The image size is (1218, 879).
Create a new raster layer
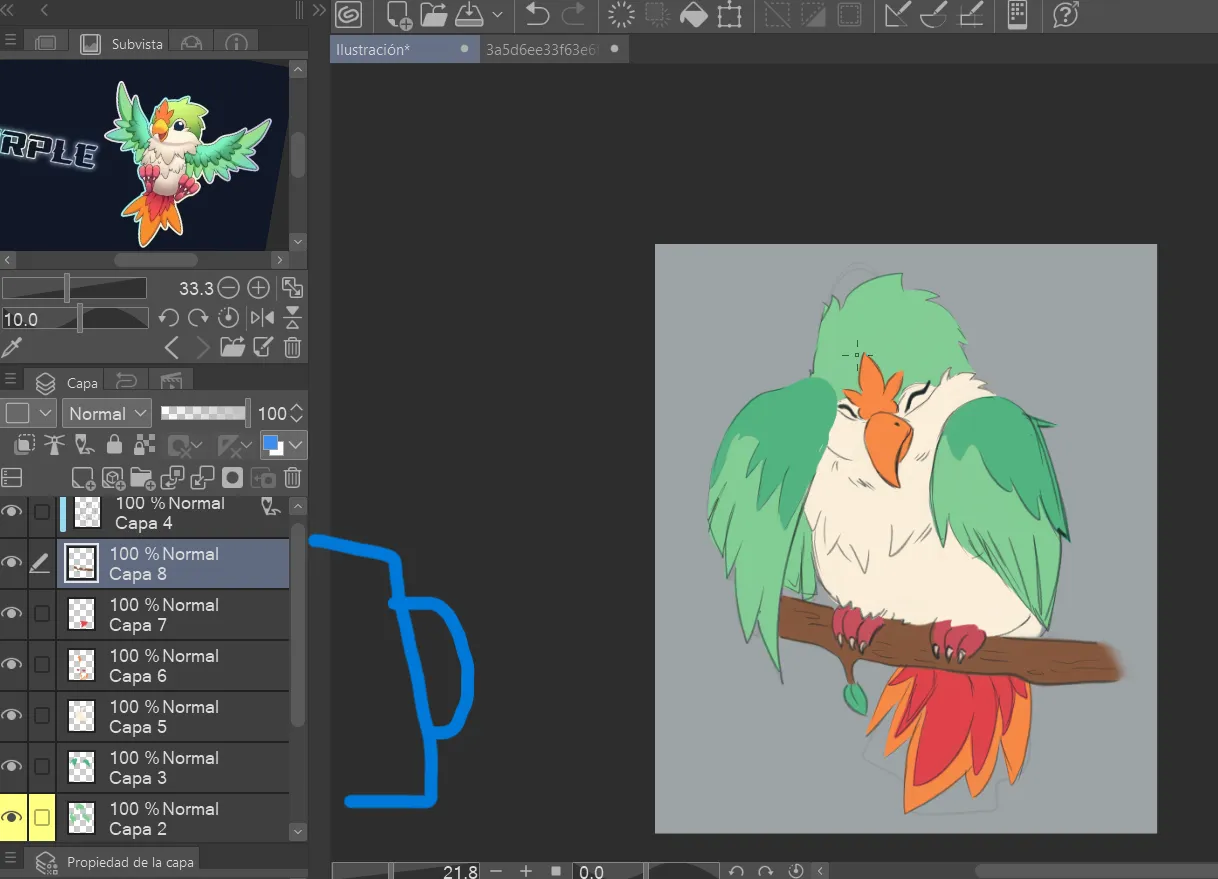pos(84,478)
